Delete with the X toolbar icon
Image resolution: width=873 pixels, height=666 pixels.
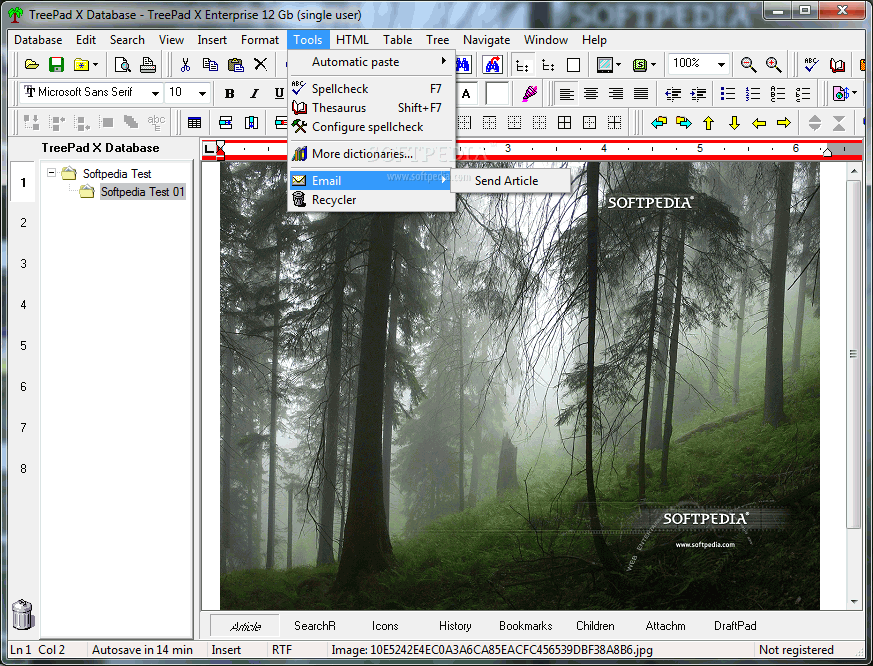[x=260, y=65]
